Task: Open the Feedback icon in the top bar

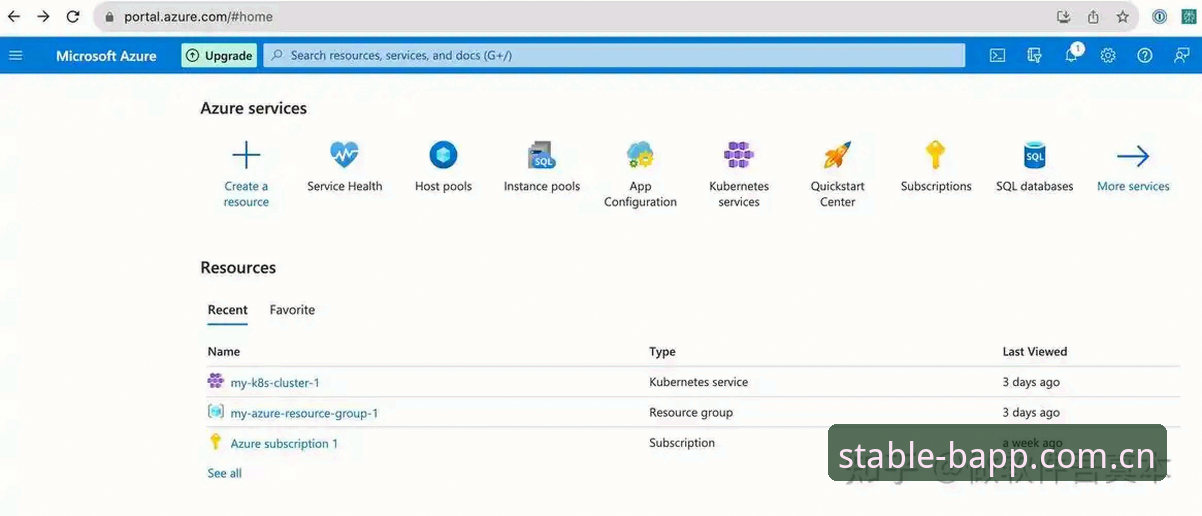Action: [x=1181, y=56]
